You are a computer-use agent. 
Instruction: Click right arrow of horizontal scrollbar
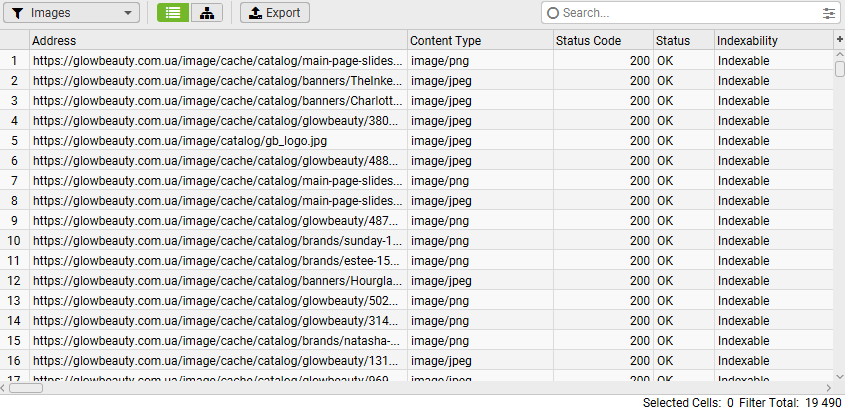[828, 388]
